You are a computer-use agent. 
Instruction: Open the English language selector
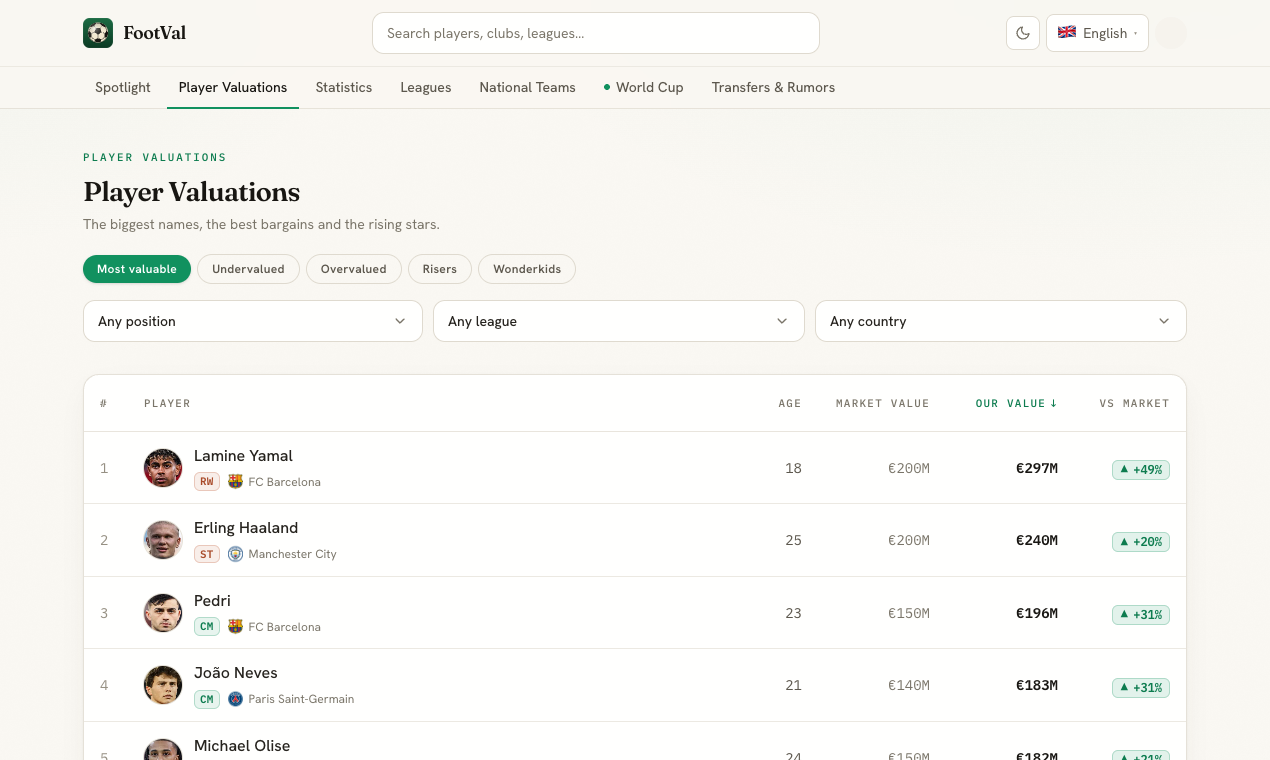(x=1097, y=33)
